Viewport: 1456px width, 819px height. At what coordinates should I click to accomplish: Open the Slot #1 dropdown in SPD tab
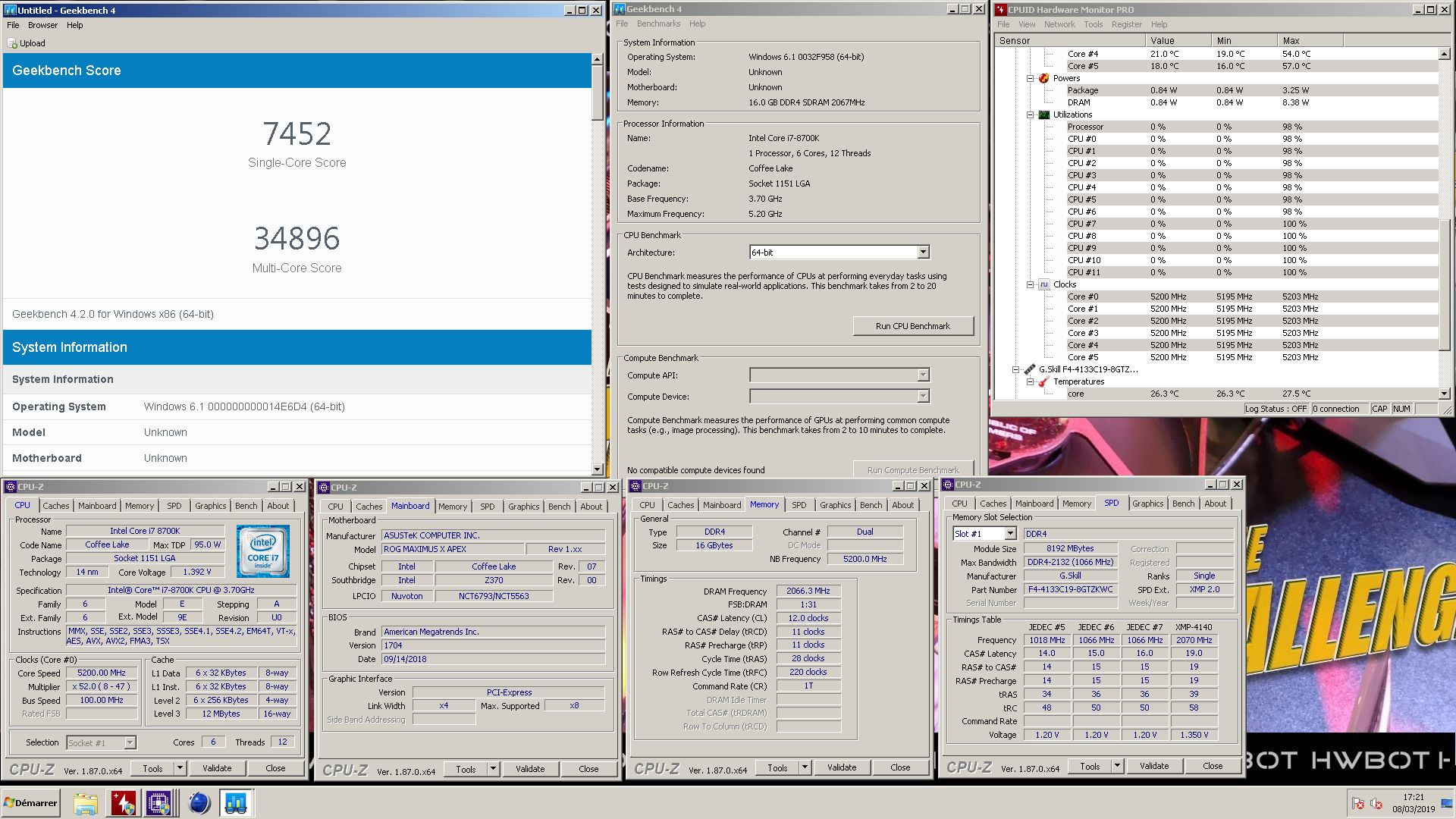1010,534
